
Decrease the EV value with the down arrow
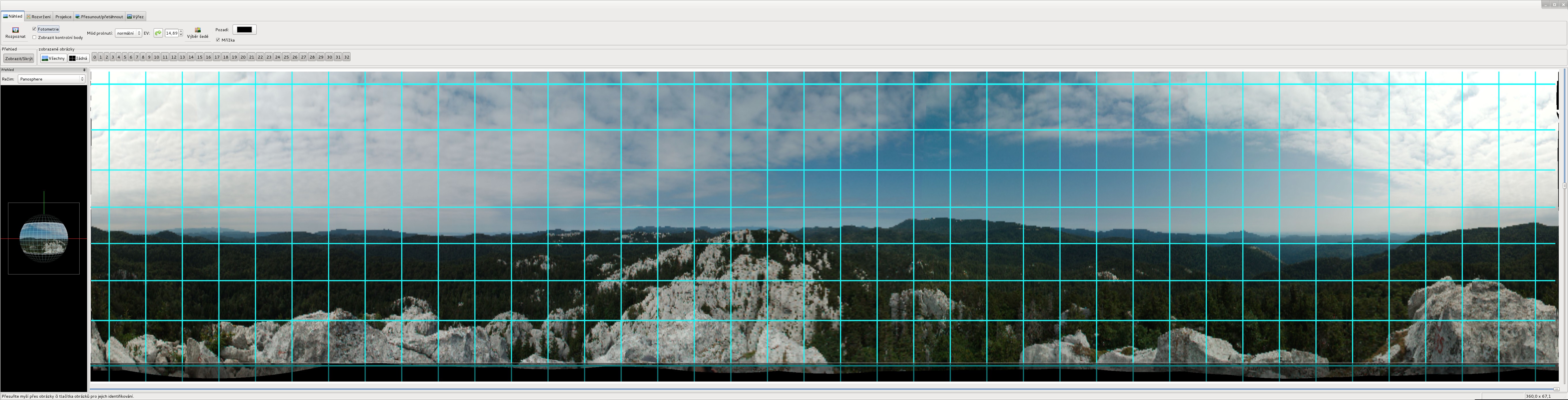pos(181,35)
